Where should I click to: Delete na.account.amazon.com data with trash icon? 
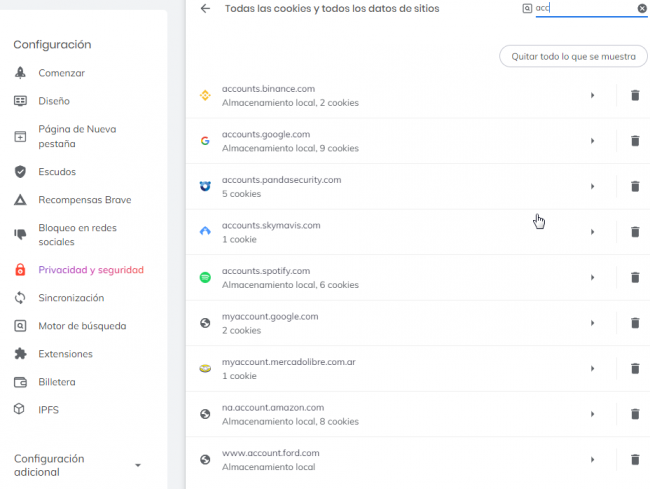pos(635,414)
